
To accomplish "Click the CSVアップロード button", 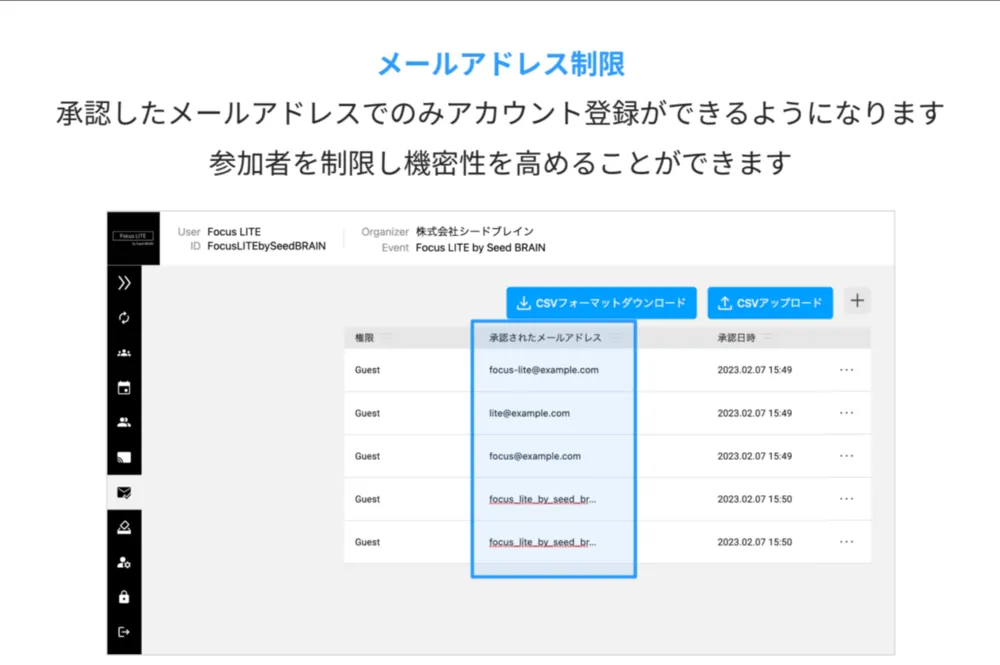I will 772,302.
